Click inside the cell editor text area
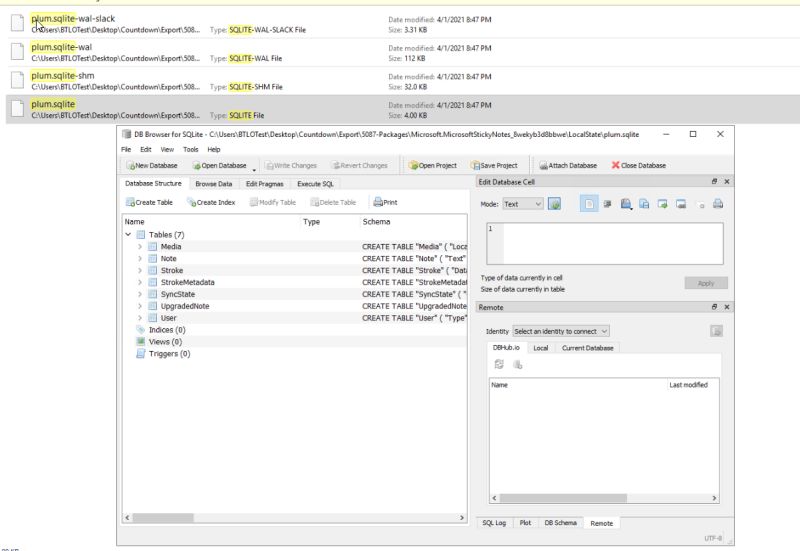The height and width of the screenshot is (551, 800). 605,244
